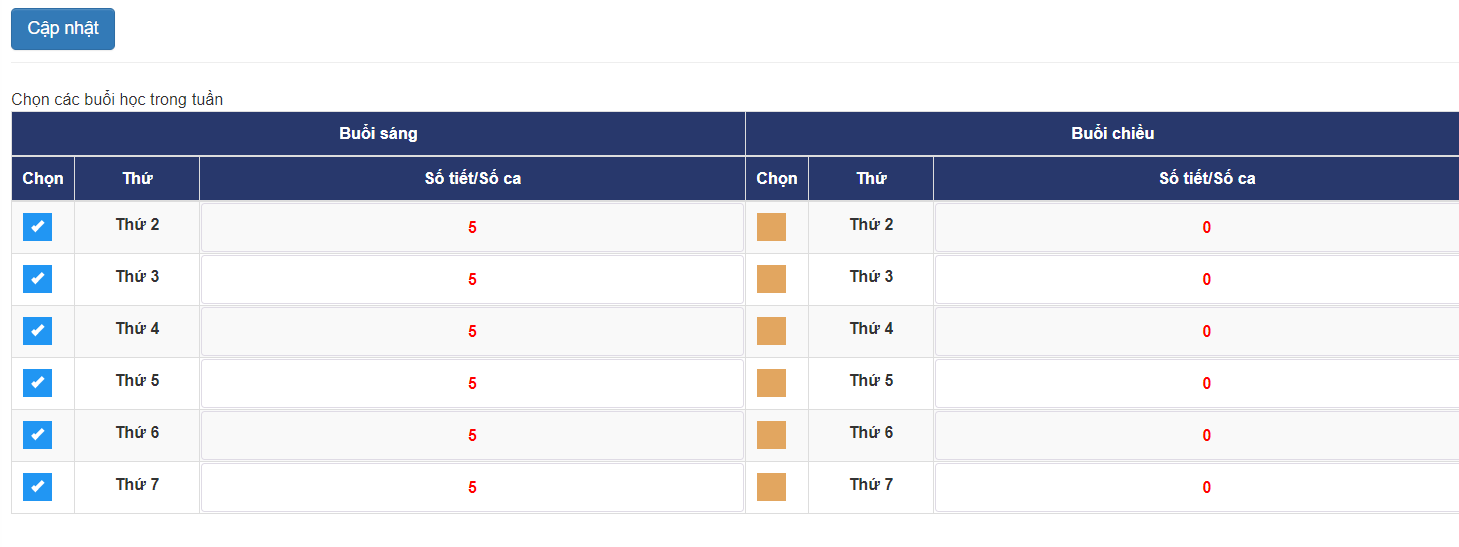The width and height of the screenshot is (1459, 547).
Task: Uncheck the morning Thứ 2 checkbox
Action: (38, 227)
